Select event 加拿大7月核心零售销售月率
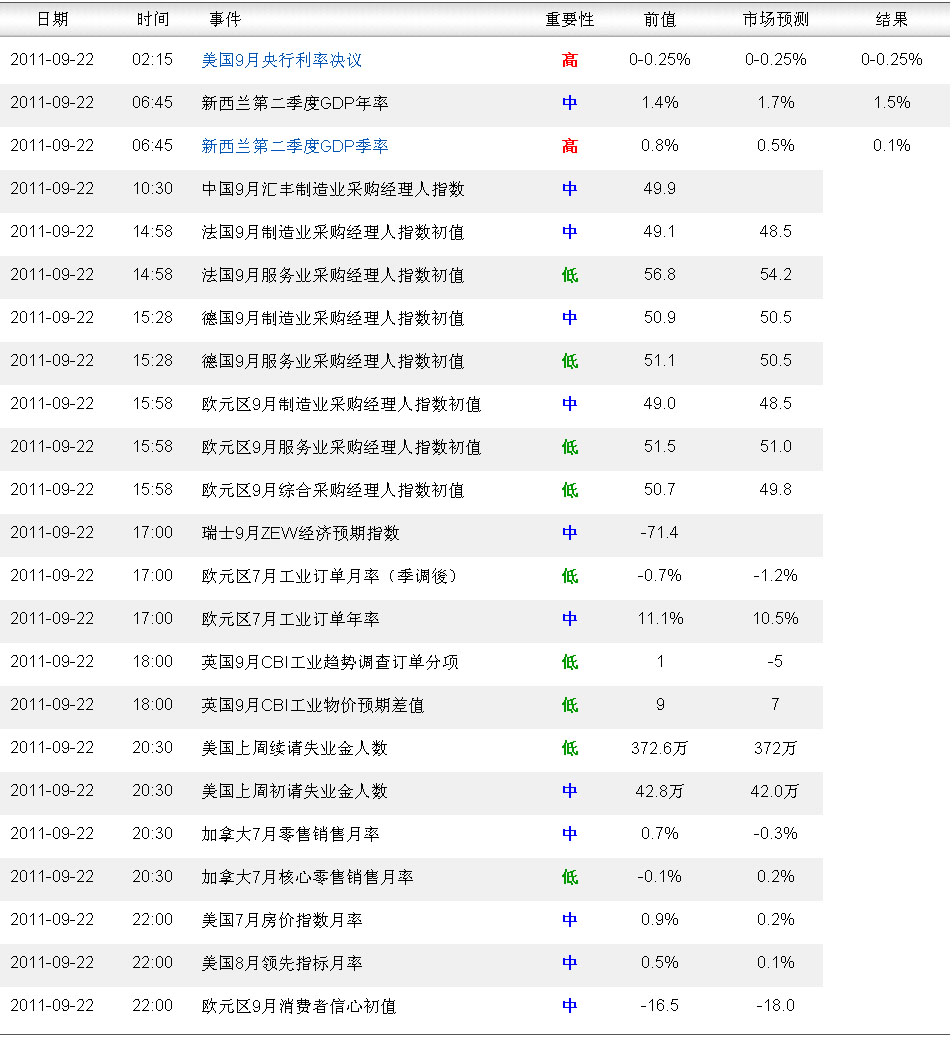Image resolution: width=952 pixels, height=1042 pixels. coord(308,877)
